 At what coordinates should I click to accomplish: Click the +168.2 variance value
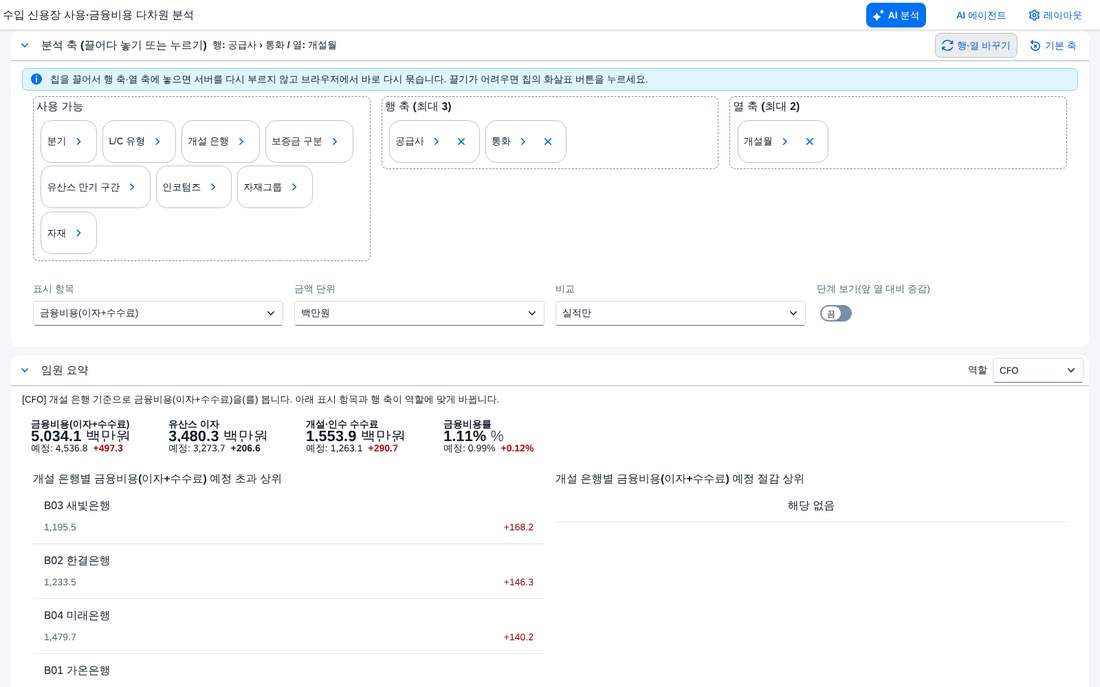pos(518,528)
